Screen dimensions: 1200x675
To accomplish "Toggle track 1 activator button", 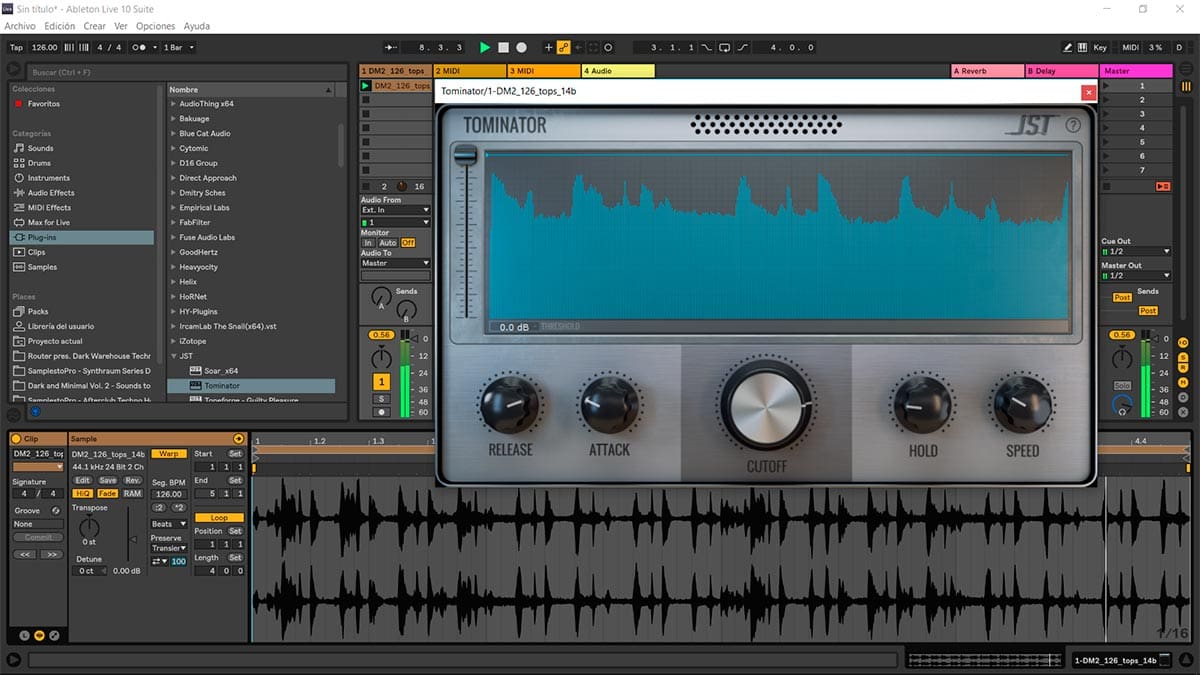I will (x=381, y=381).
